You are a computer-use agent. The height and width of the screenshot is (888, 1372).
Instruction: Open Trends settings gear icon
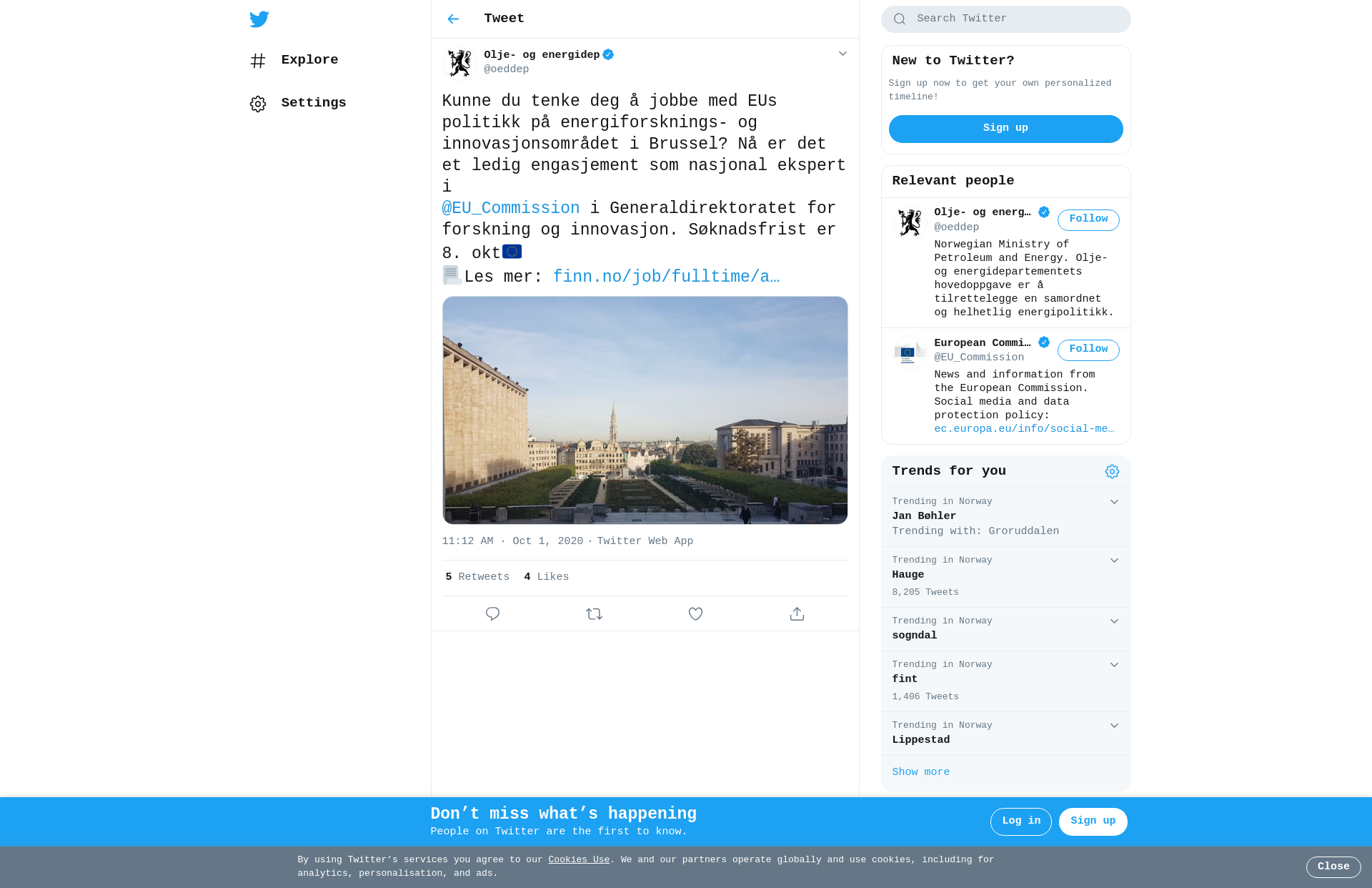click(x=1112, y=472)
